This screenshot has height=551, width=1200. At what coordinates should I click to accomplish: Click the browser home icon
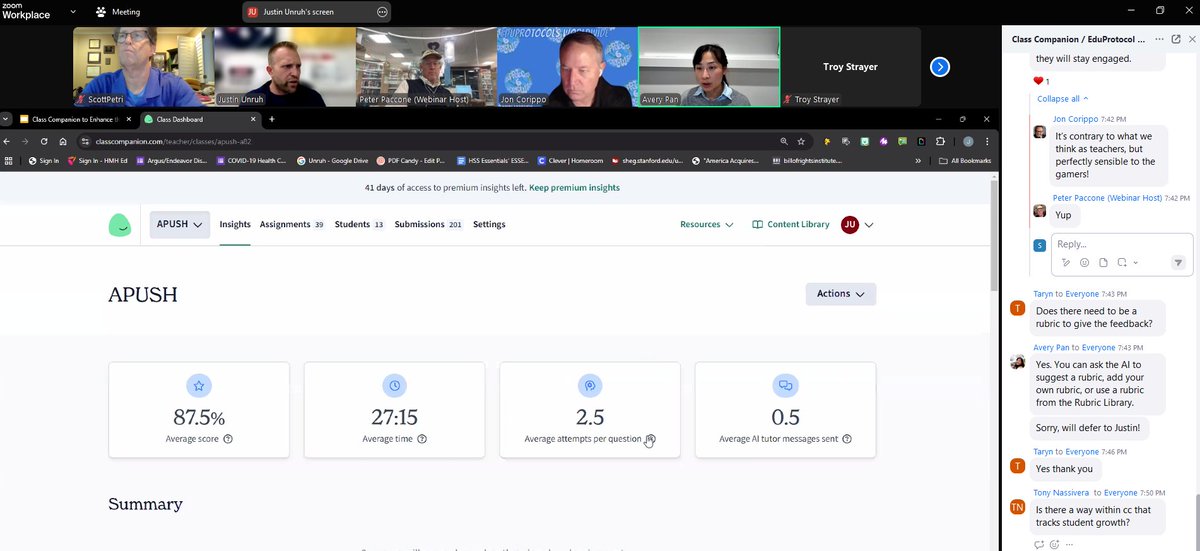tap(63, 142)
